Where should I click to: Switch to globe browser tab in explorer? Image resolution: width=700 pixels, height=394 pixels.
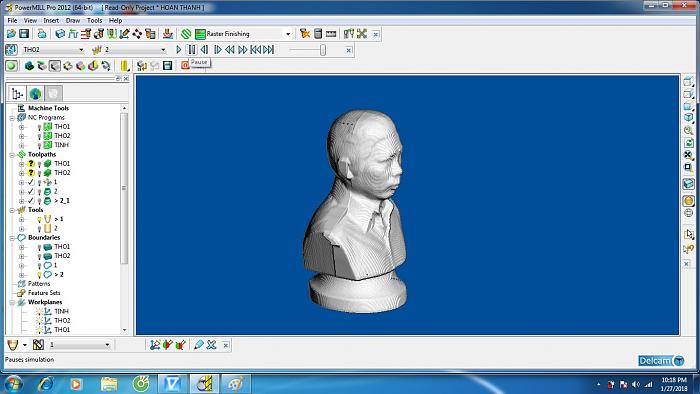pyautogui.click(x=35, y=94)
